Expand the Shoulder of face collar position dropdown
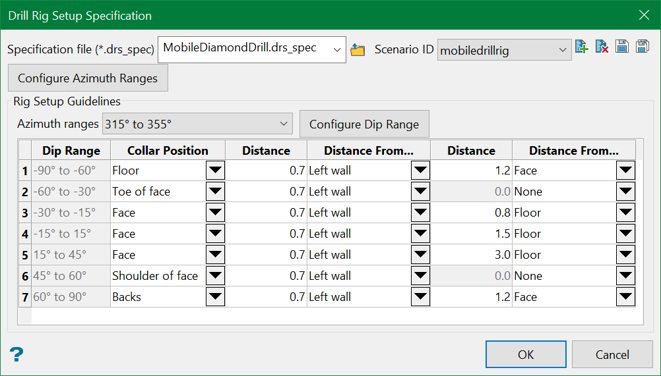Image resolution: width=661 pixels, height=376 pixels. (x=215, y=276)
